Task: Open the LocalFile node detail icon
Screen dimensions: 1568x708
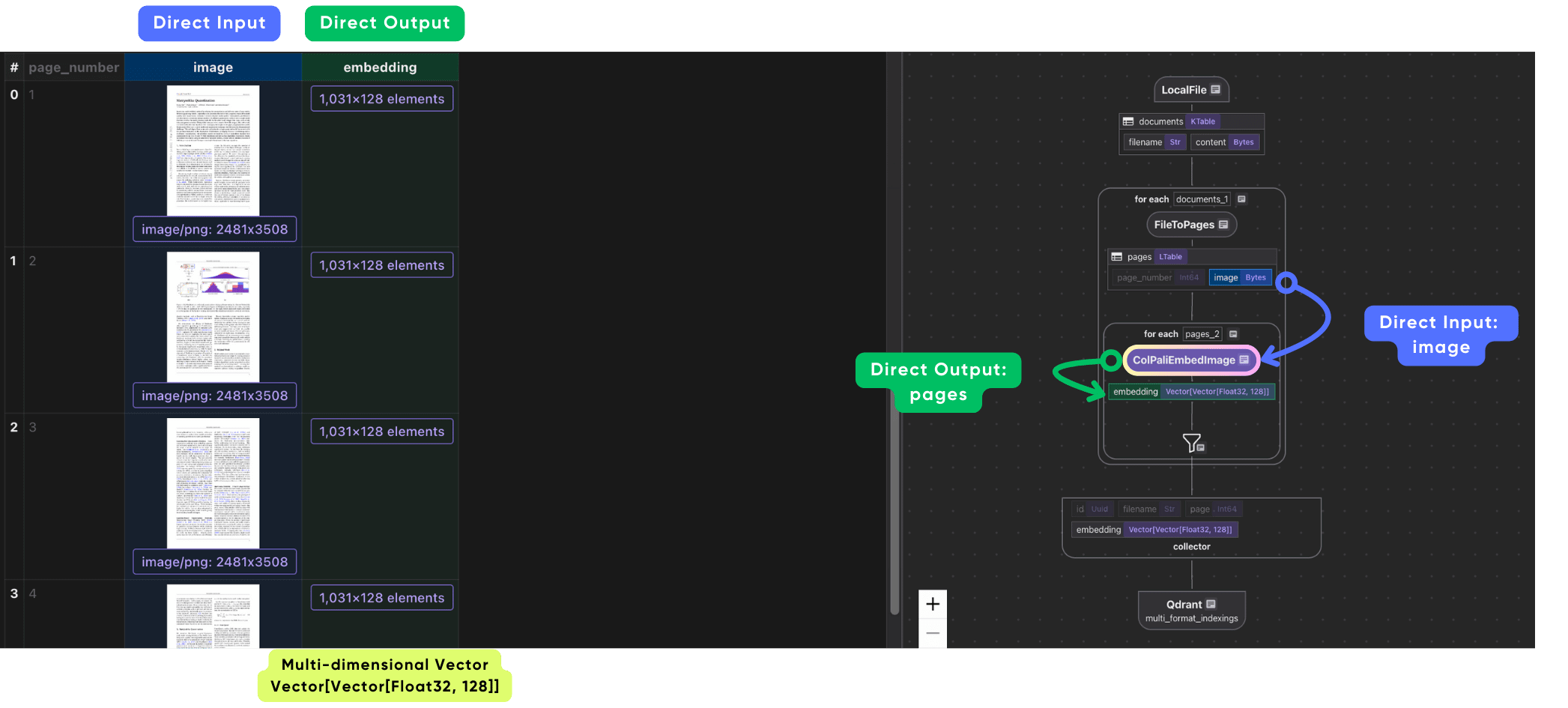Action: tap(1215, 90)
